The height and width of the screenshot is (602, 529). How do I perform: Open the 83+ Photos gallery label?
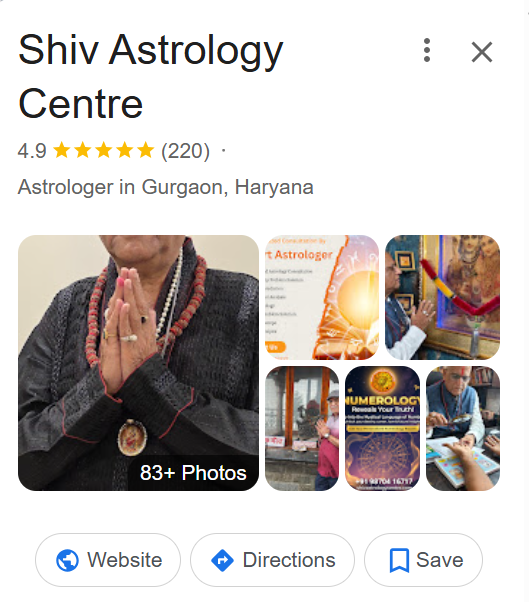(193, 473)
